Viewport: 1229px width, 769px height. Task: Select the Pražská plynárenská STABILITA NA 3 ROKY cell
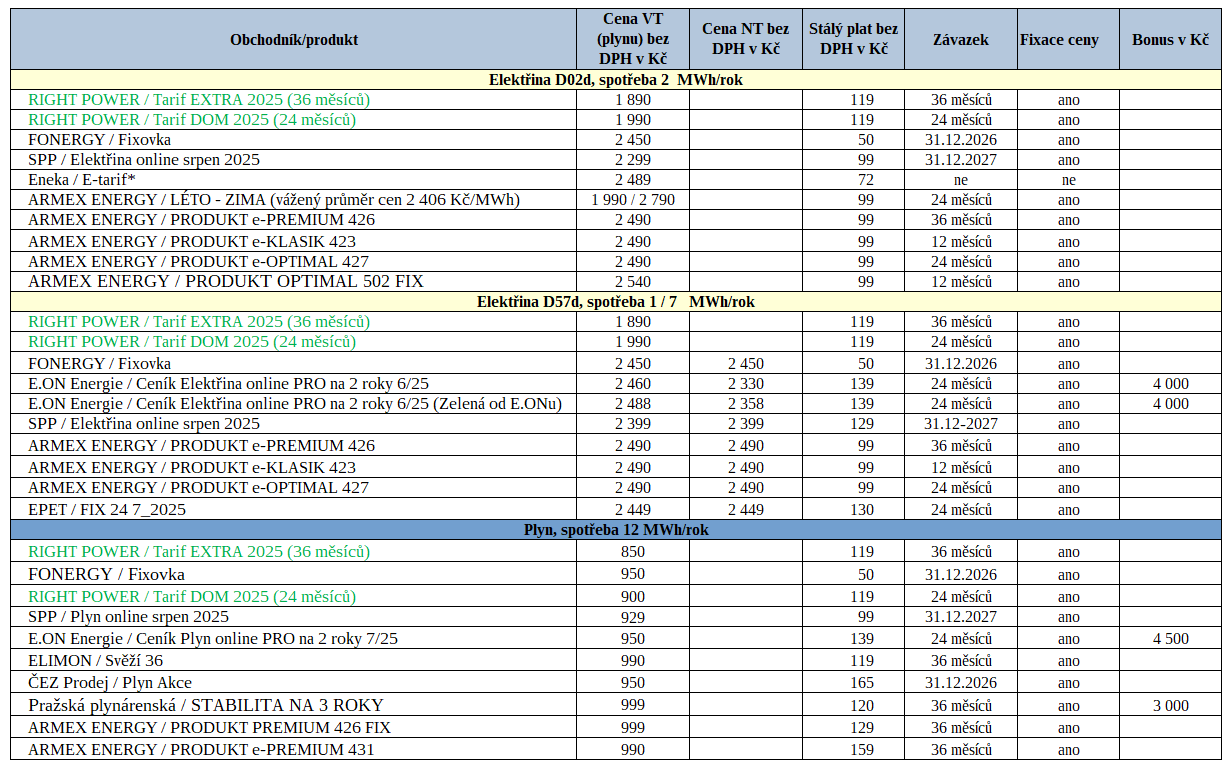(294, 705)
